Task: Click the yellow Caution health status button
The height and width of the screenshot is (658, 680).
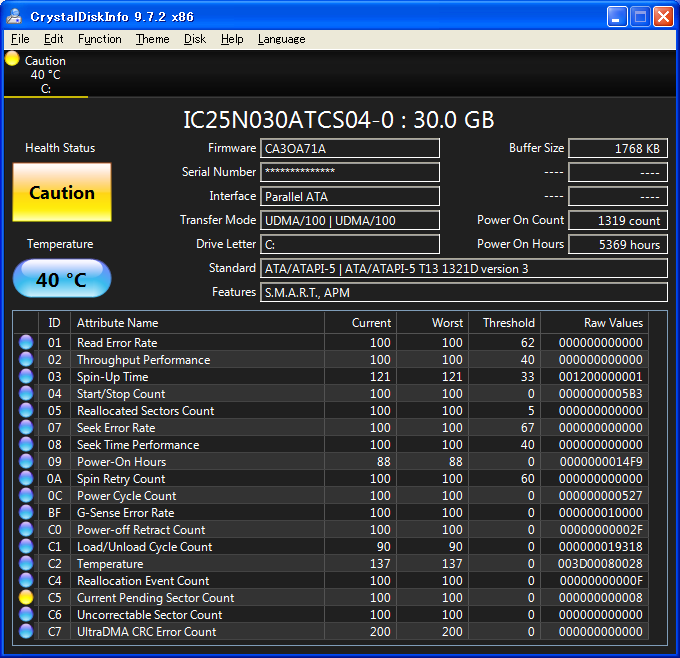Action: point(62,193)
